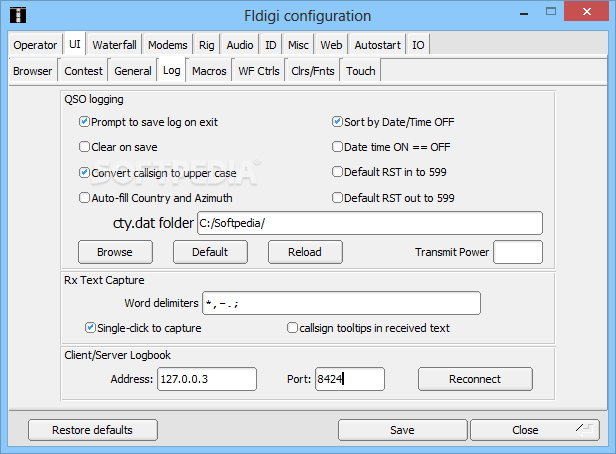The width and height of the screenshot is (616, 454).
Task: Open the Modems configuration tab
Action: coord(167,45)
